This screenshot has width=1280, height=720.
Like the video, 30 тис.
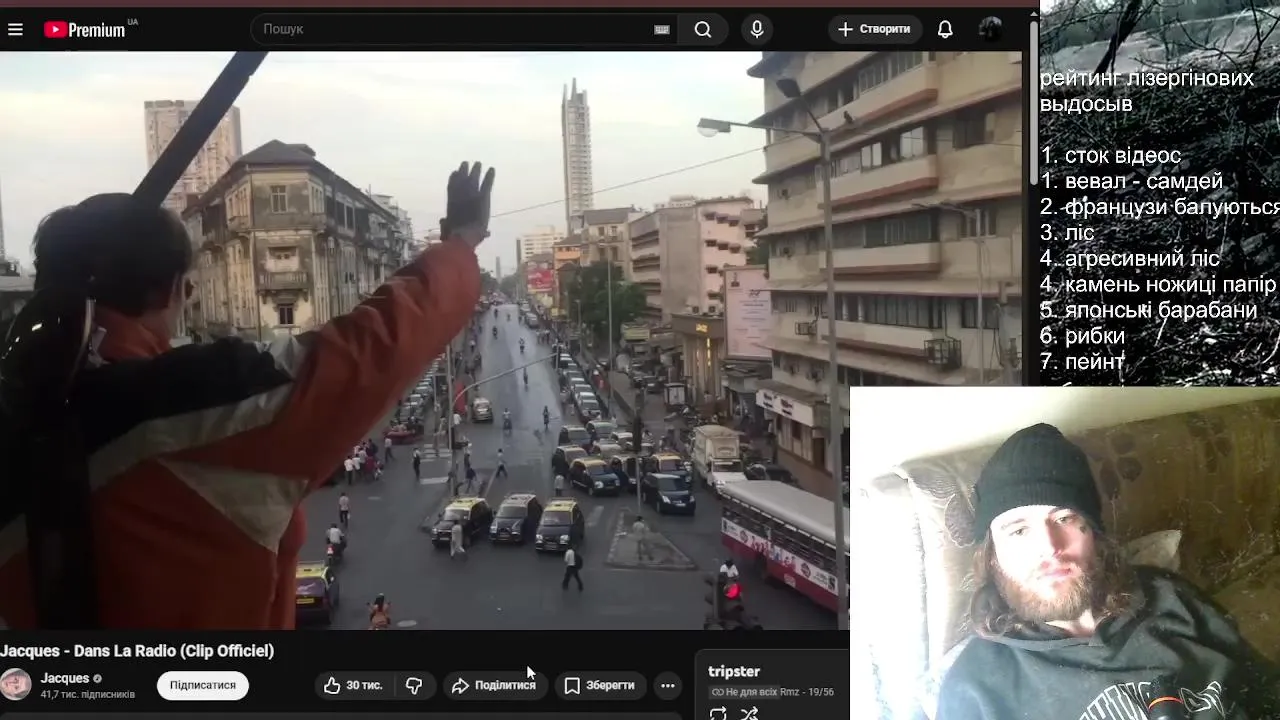coord(353,685)
